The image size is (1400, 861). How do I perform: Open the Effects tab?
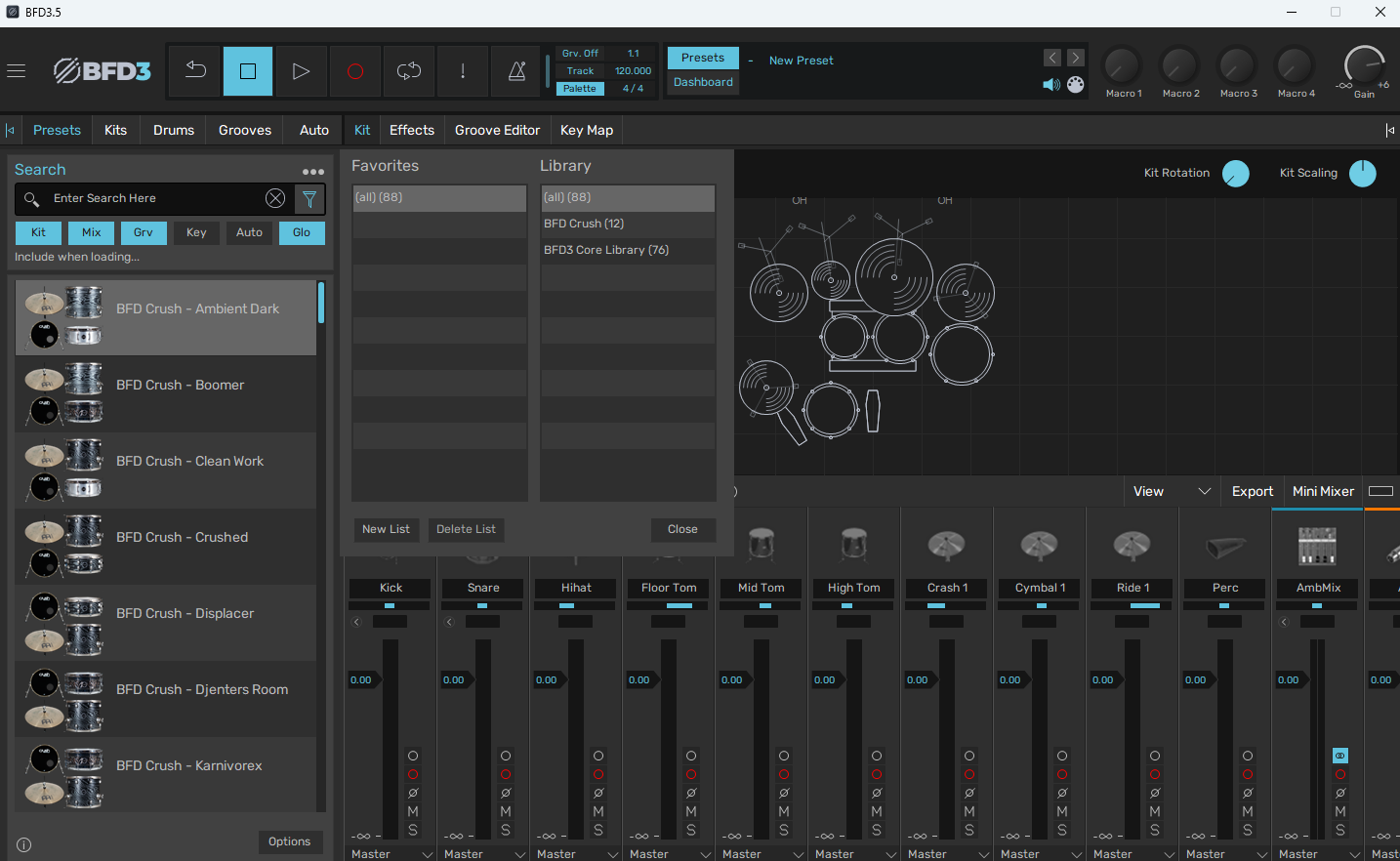tap(412, 130)
